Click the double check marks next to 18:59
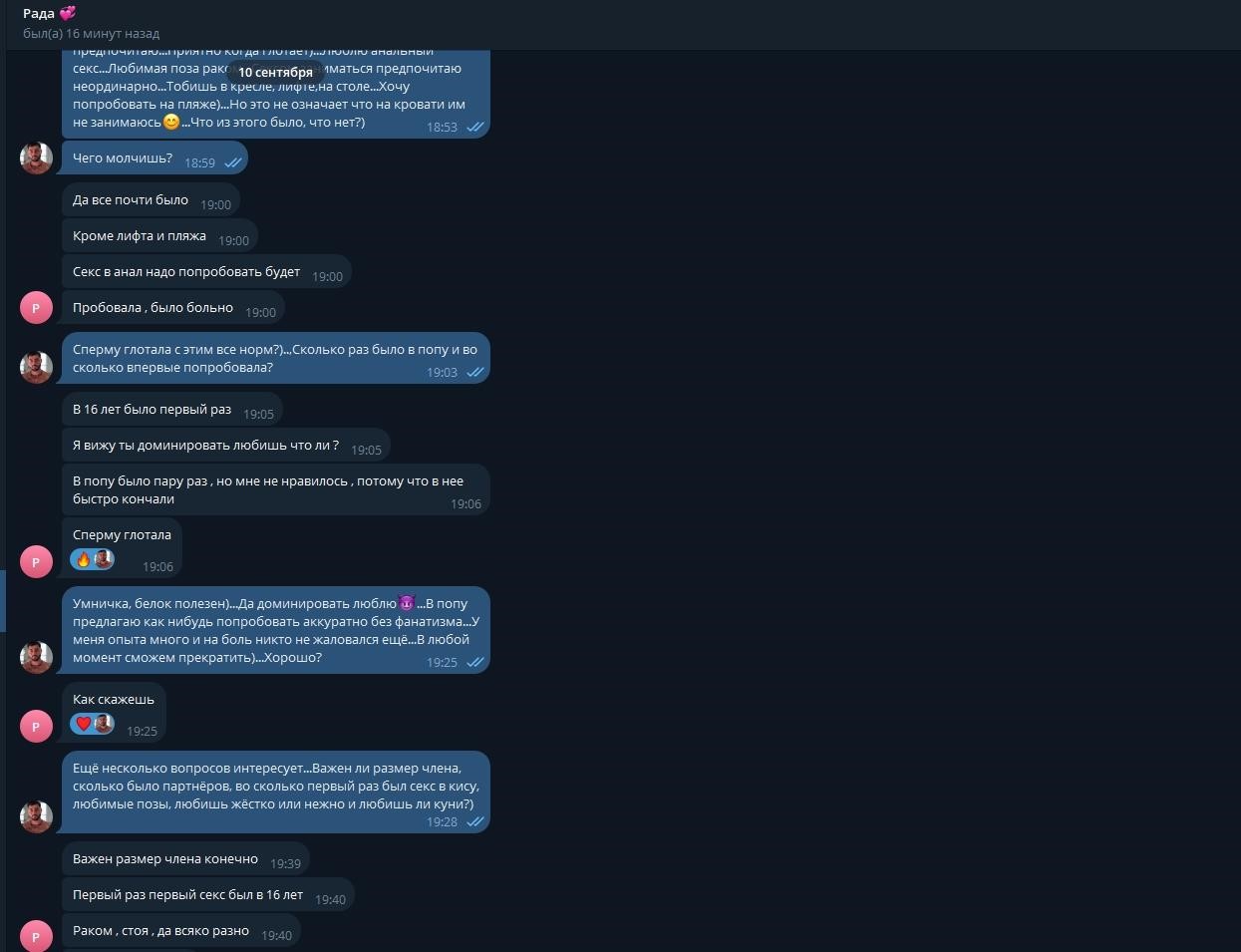Image resolution: width=1241 pixels, height=952 pixels. click(232, 162)
